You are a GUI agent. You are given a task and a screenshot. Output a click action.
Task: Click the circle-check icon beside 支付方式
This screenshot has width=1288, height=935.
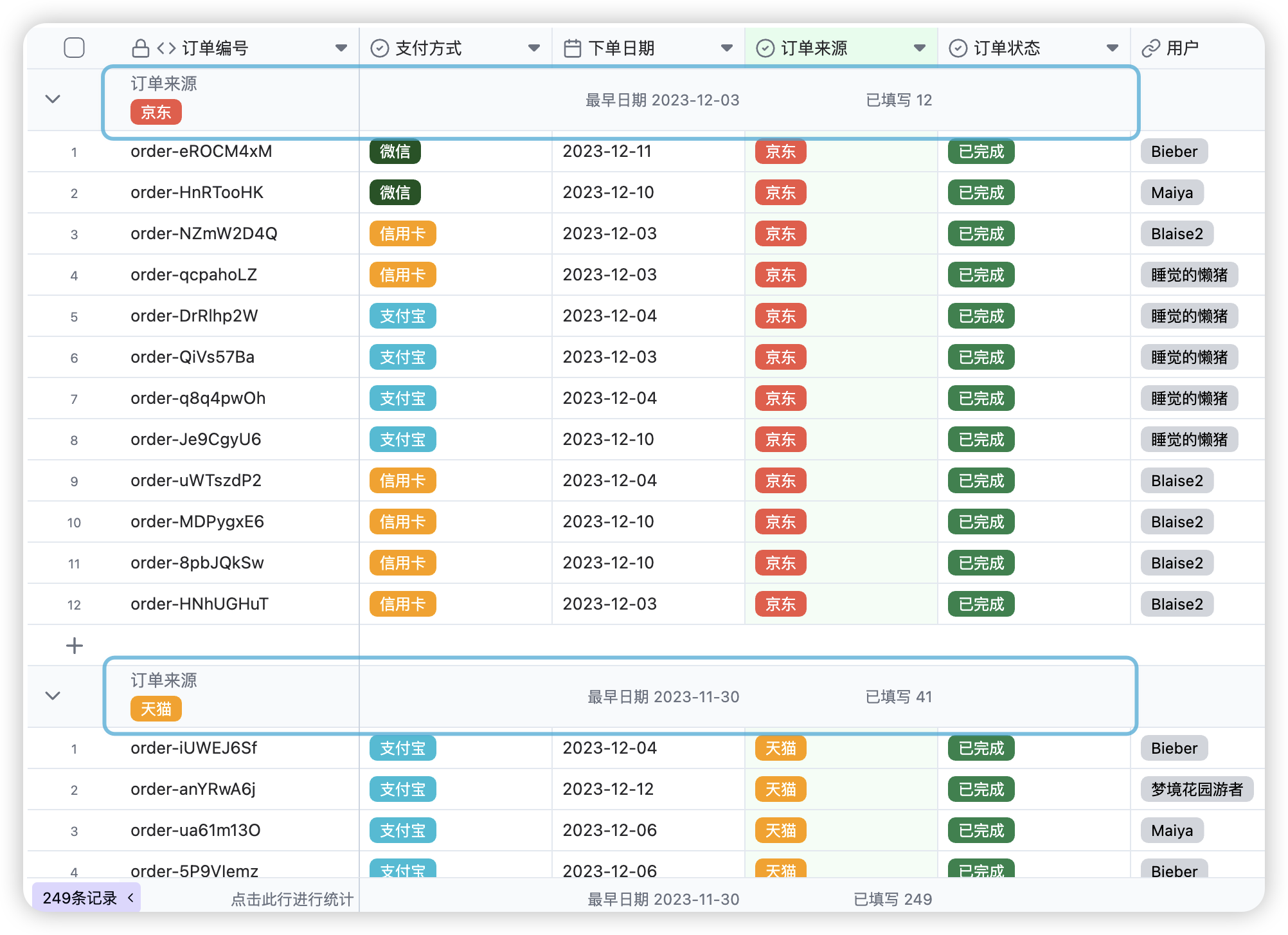coord(380,48)
